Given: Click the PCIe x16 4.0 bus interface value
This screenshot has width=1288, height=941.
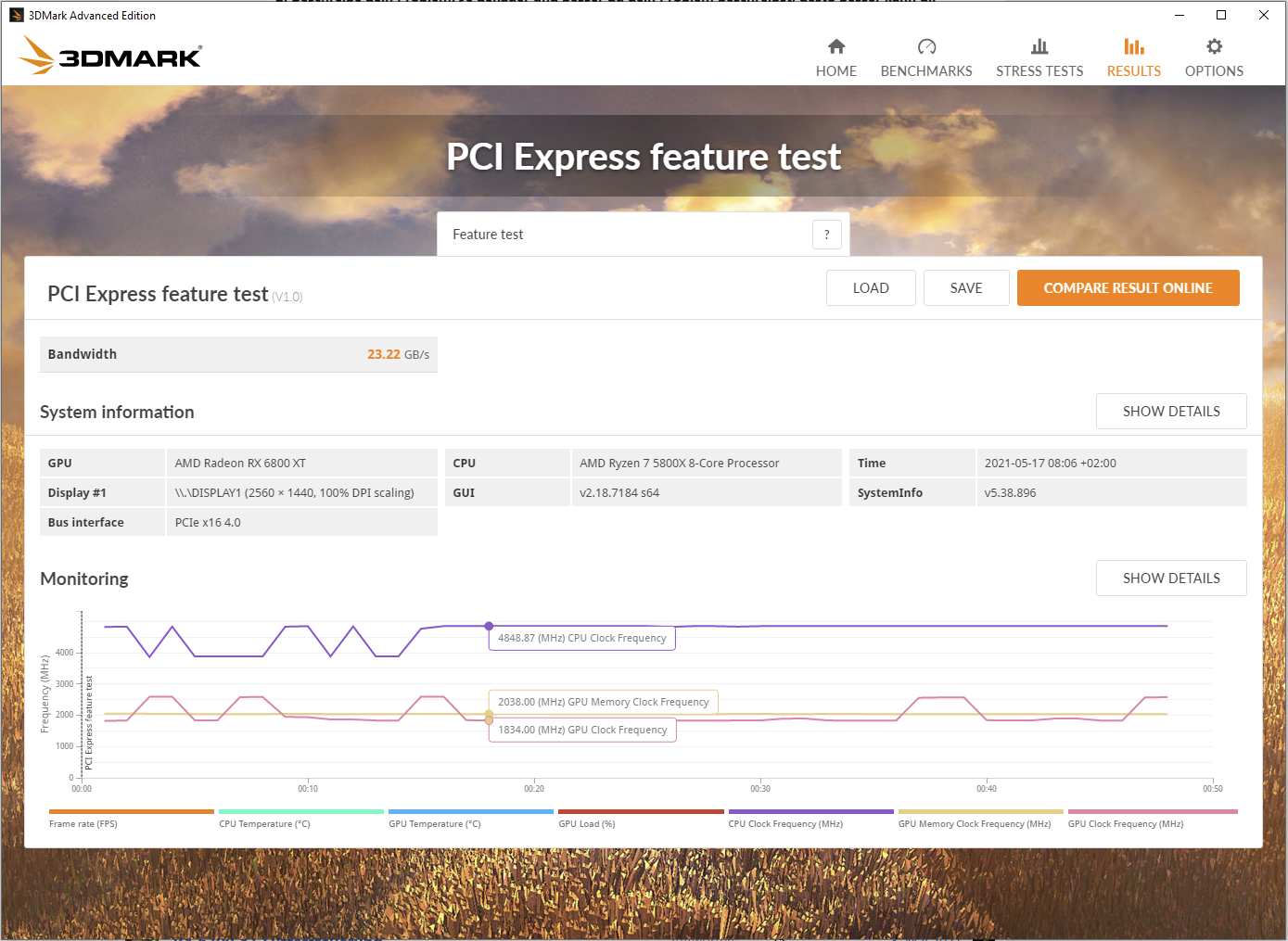Looking at the screenshot, I should (x=301, y=523).
